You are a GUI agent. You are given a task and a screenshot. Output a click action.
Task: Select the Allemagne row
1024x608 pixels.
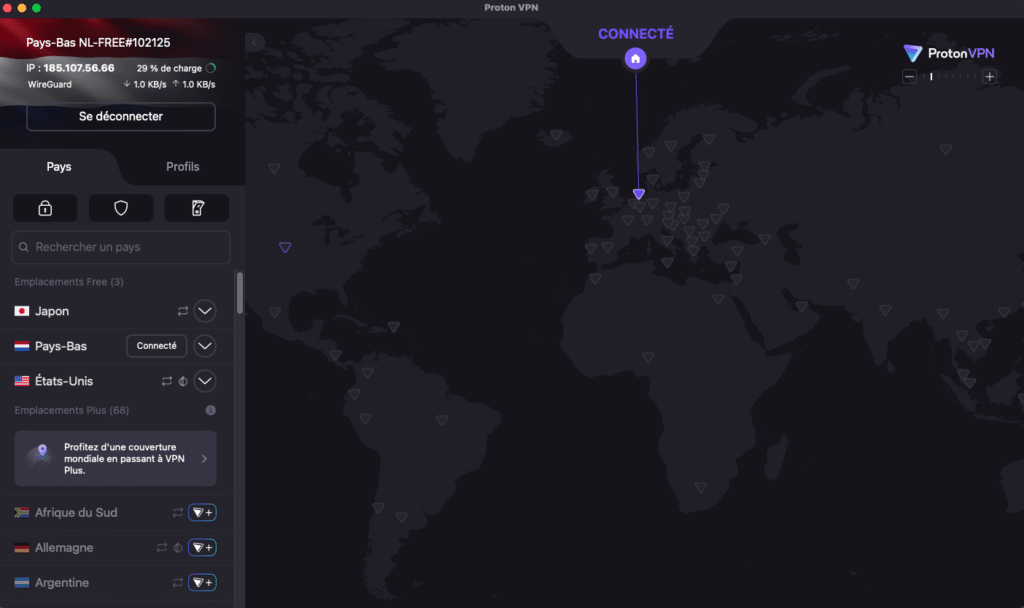116,547
